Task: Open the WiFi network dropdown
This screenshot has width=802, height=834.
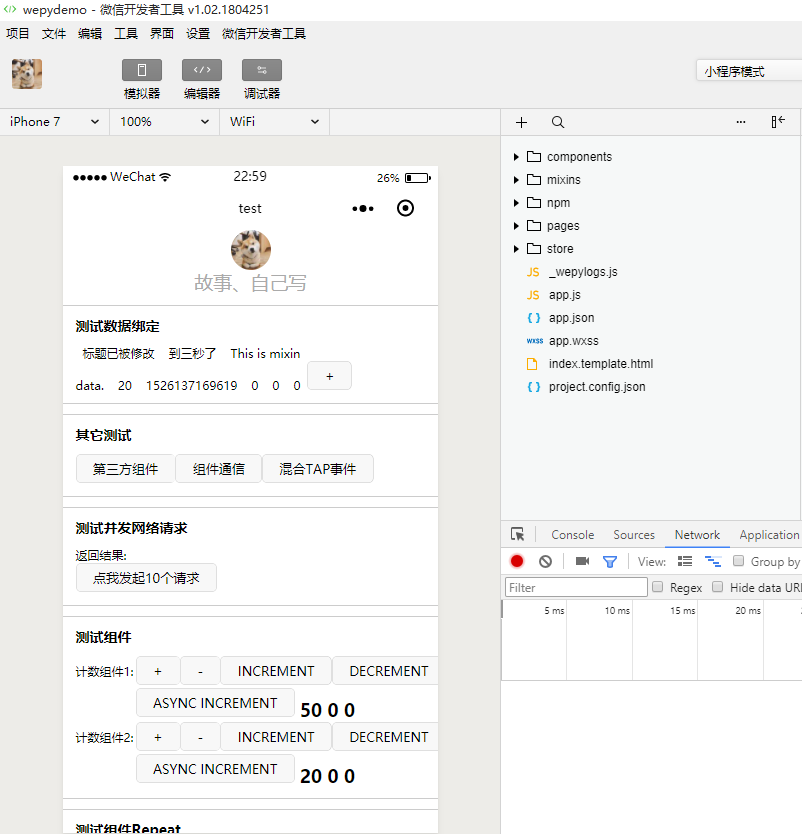Action: [274, 122]
